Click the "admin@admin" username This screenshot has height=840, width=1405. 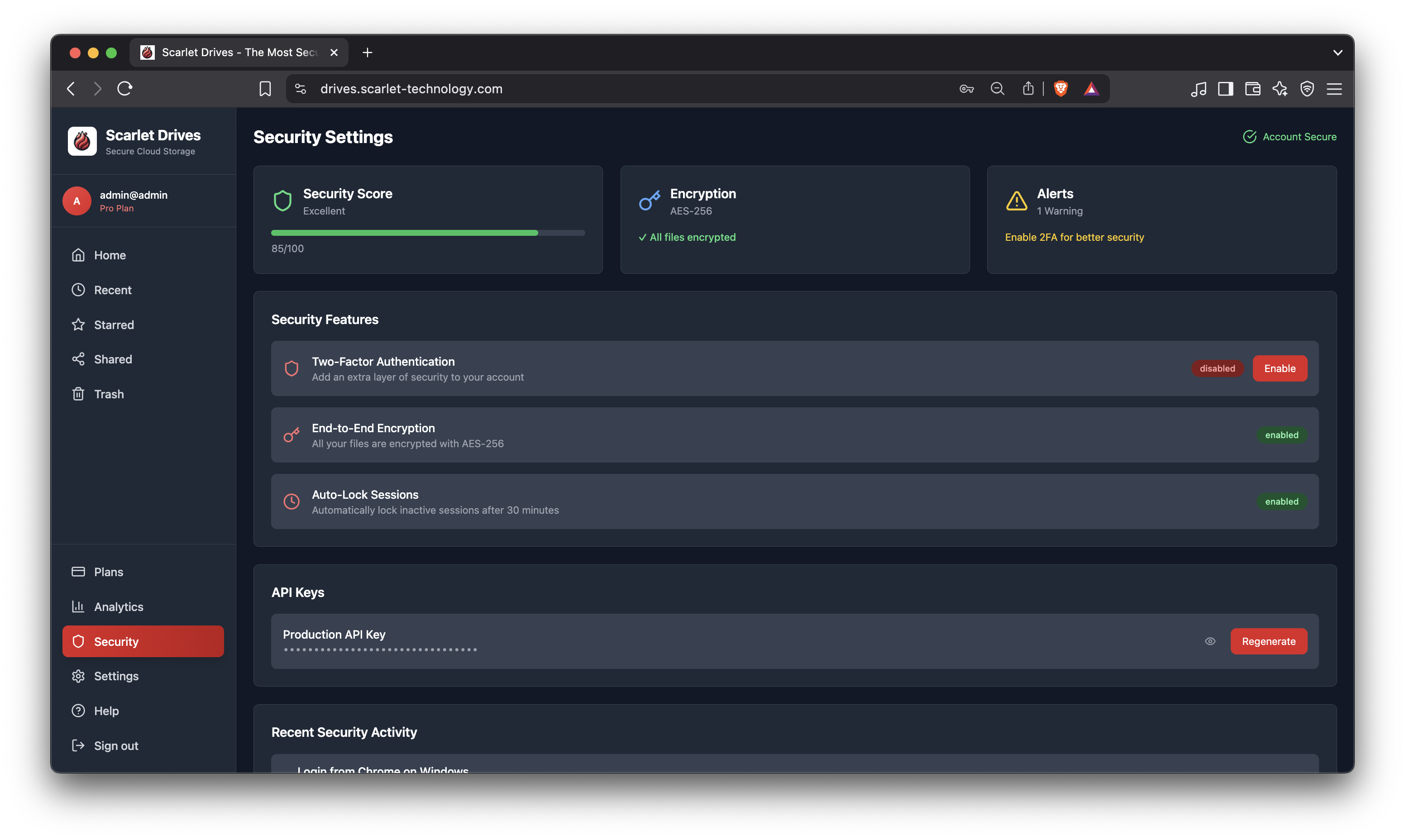point(134,195)
